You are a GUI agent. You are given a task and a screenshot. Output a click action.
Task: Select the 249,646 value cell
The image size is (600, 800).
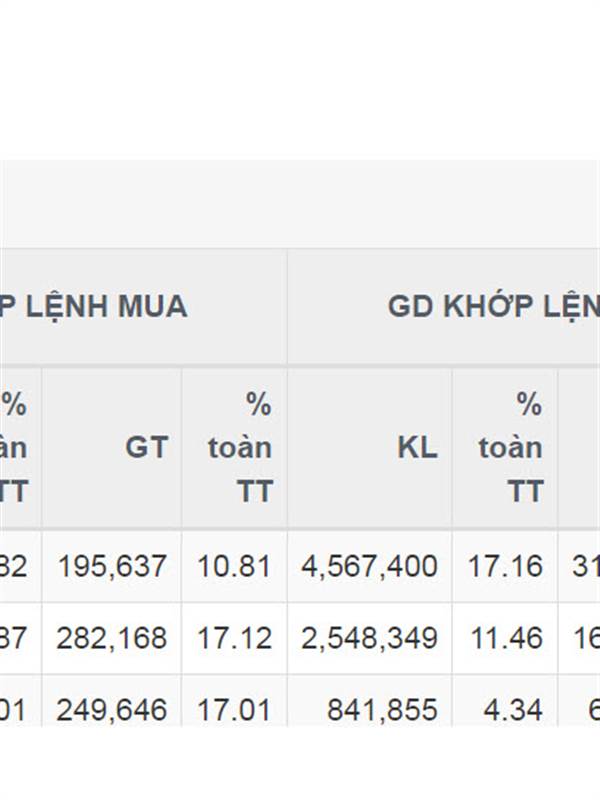click(x=112, y=710)
